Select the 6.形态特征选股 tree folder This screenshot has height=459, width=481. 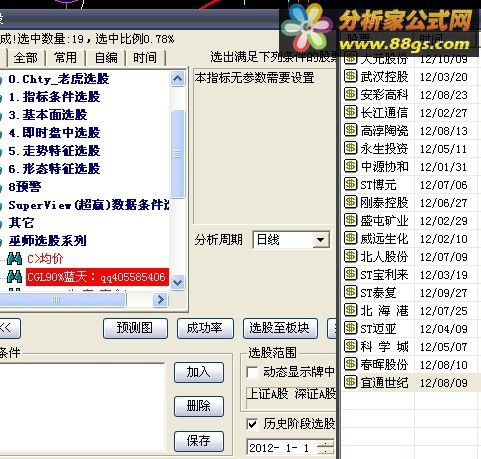click(54, 169)
